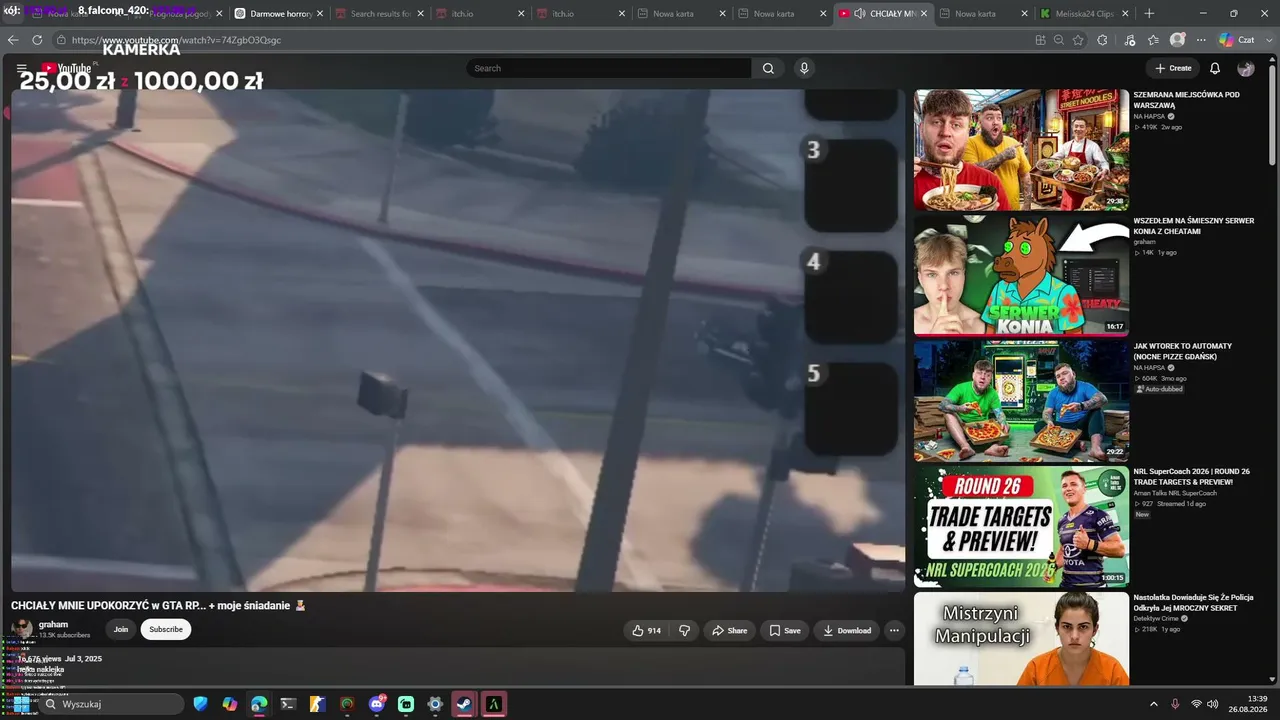Show hidden system tray icons
Viewport: 1280px width, 720px height.
click(x=1153, y=704)
